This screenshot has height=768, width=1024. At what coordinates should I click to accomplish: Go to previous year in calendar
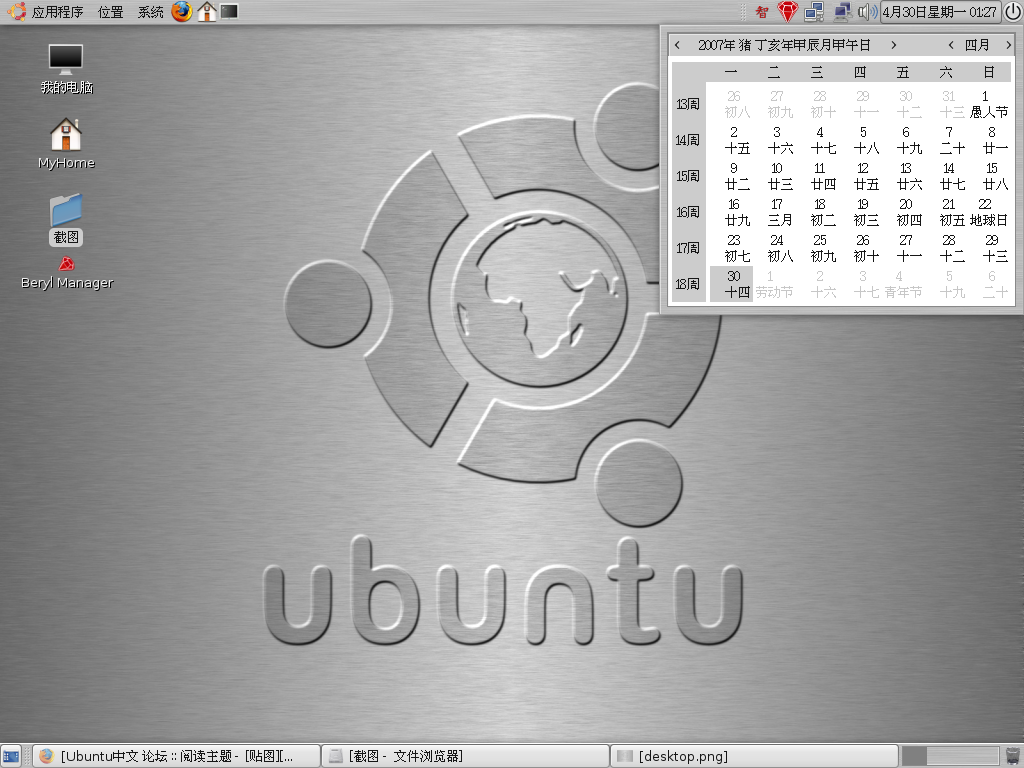(x=677, y=45)
